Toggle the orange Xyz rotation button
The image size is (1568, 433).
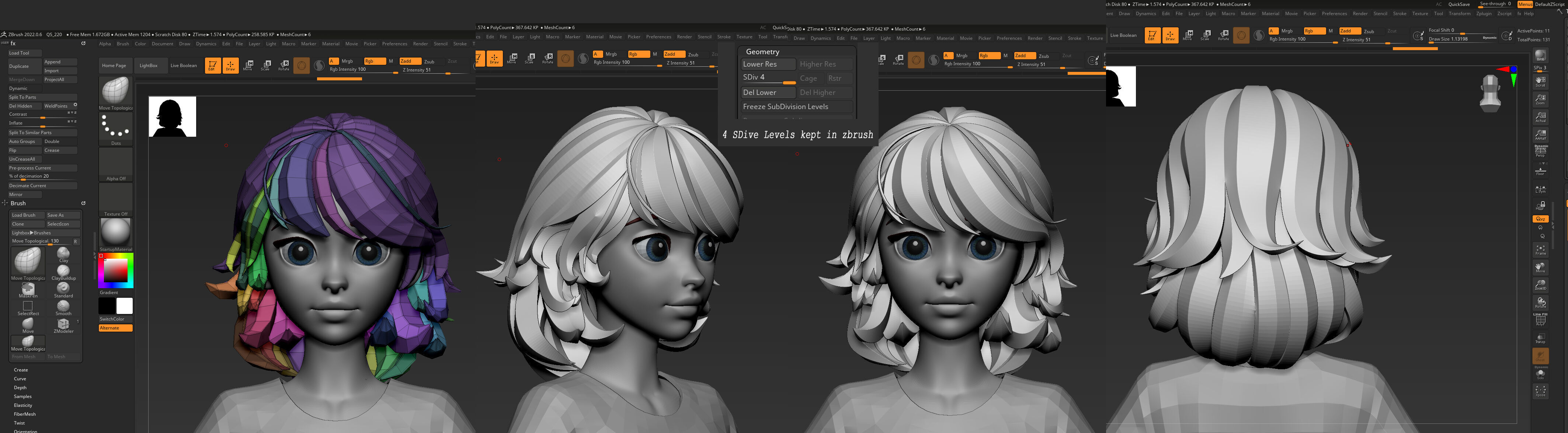coord(1540,218)
